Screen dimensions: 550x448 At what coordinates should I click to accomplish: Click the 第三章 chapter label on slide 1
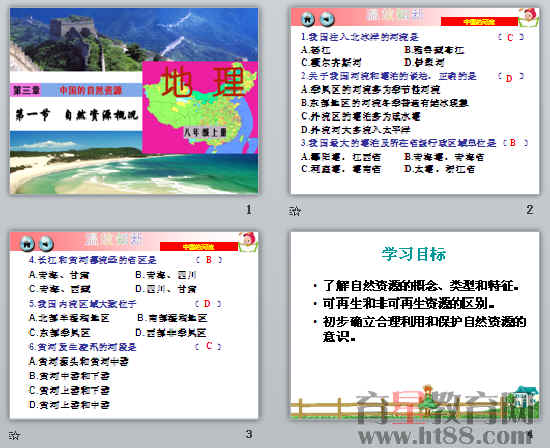[26, 91]
